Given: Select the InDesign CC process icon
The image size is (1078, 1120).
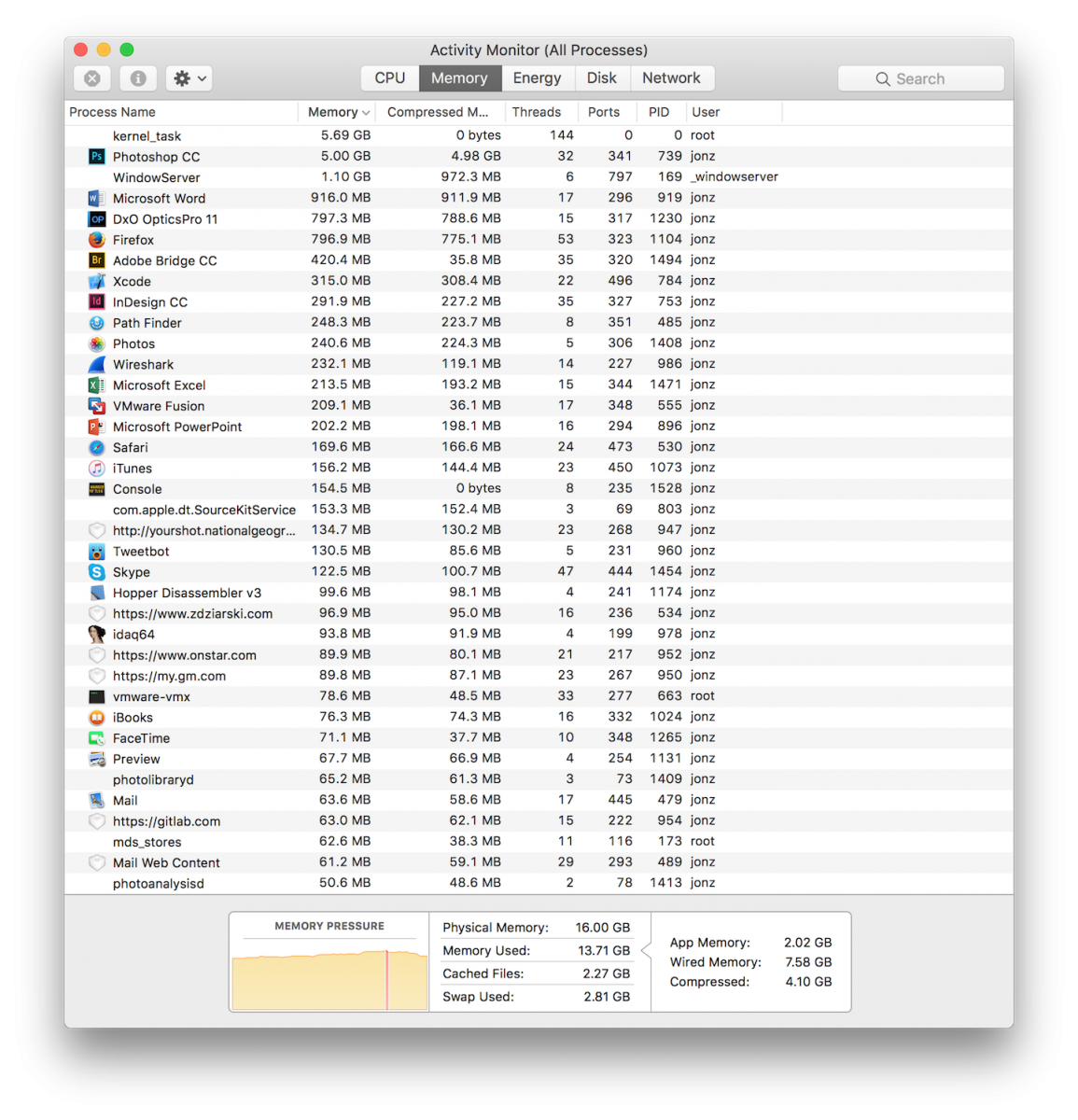Looking at the screenshot, I should (x=96, y=301).
